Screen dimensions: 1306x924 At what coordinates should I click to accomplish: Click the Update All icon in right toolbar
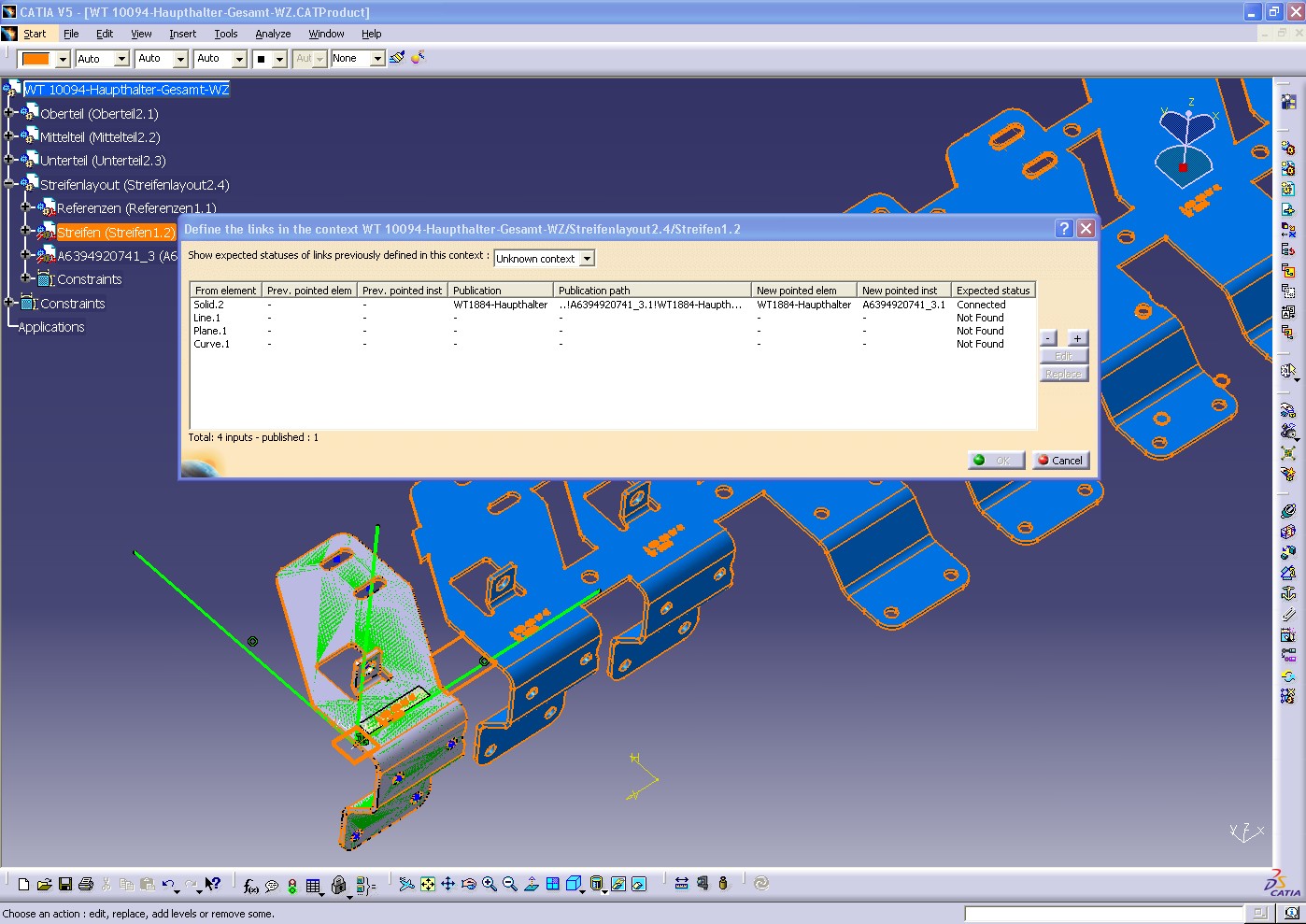[1288, 675]
